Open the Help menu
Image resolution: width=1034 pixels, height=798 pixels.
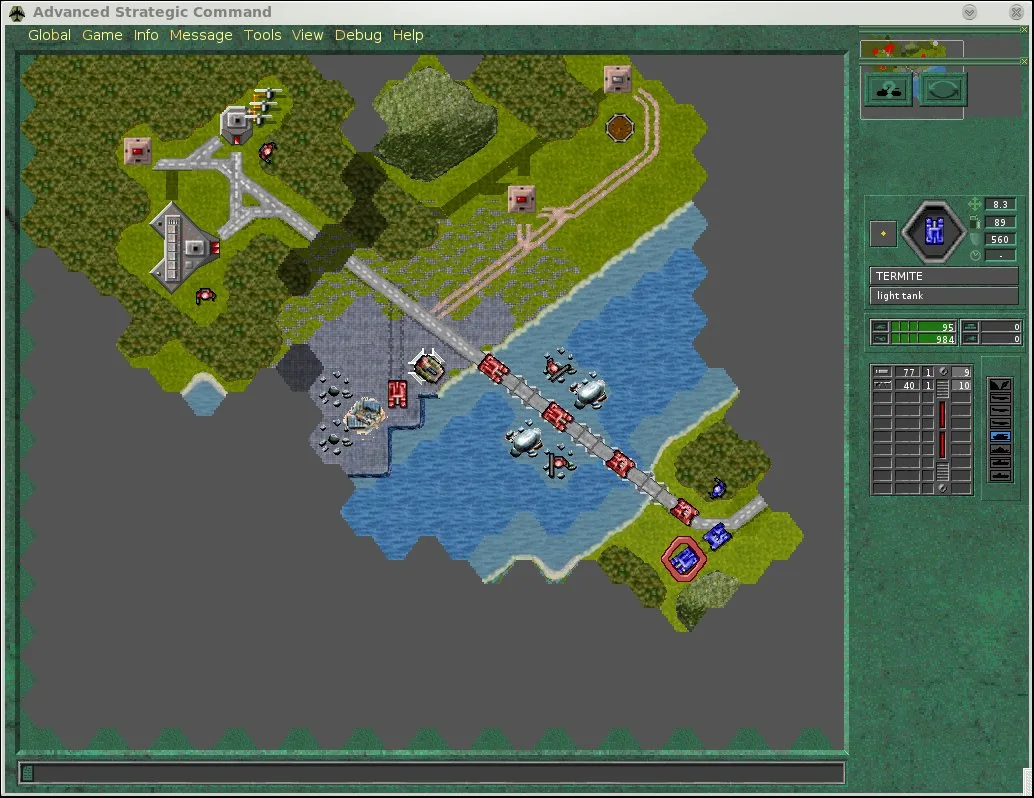coord(408,35)
